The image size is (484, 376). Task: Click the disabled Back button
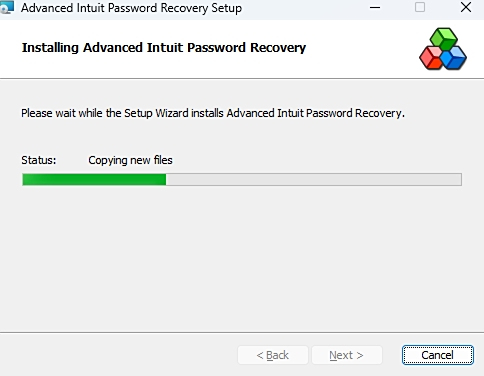273,355
